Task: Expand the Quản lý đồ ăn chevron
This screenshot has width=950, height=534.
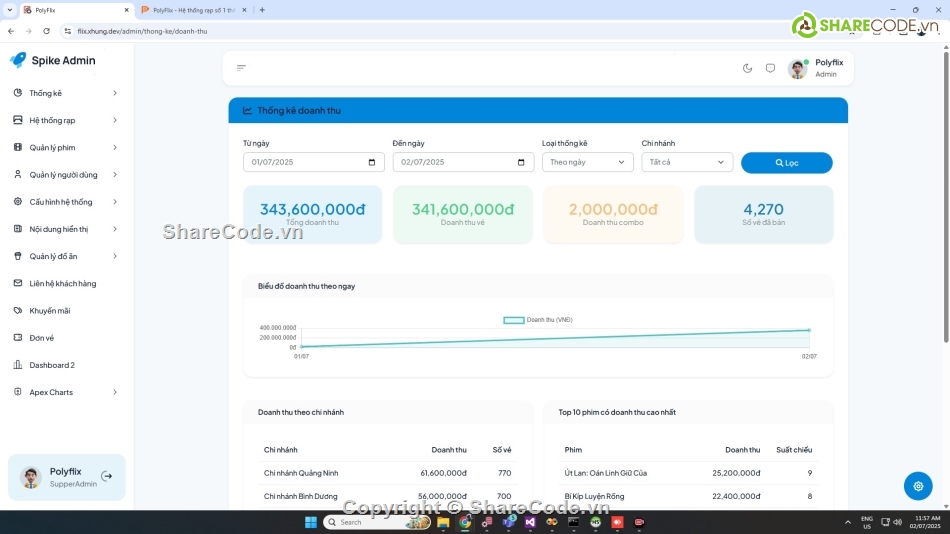Action: pyautogui.click(x=115, y=256)
